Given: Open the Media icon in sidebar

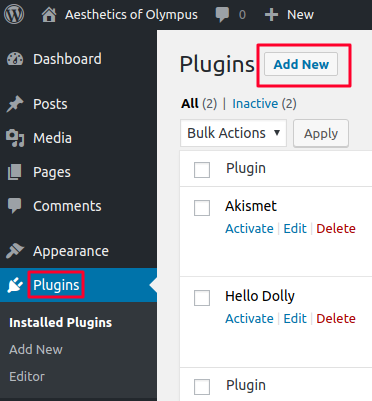Looking at the screenshot, I should tap(15, 138).
